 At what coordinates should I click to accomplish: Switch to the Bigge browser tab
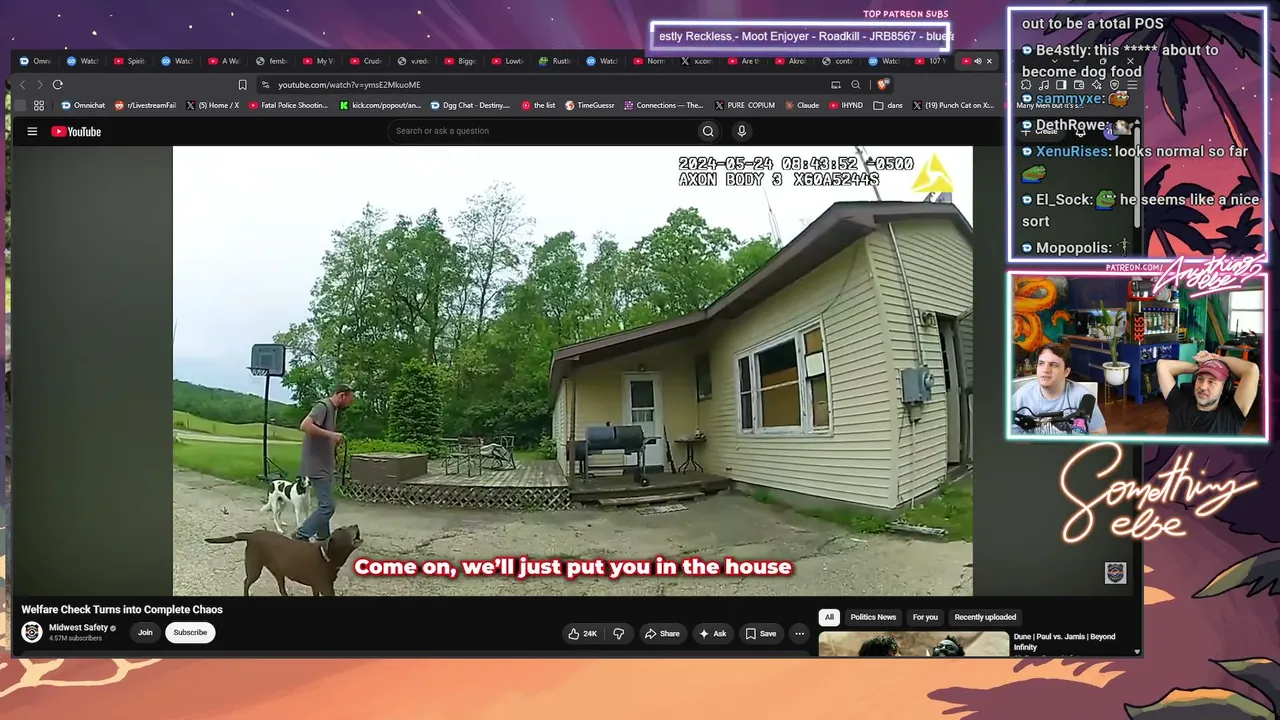(x=460, y=61)
